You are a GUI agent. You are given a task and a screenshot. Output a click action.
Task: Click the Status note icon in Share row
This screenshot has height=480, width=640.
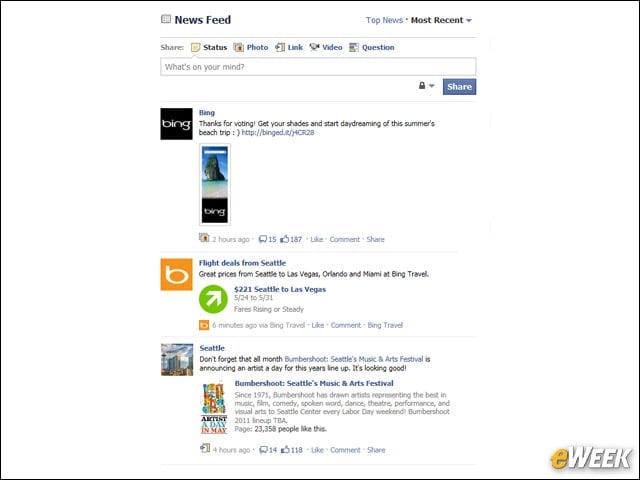(x=196, y=47)
